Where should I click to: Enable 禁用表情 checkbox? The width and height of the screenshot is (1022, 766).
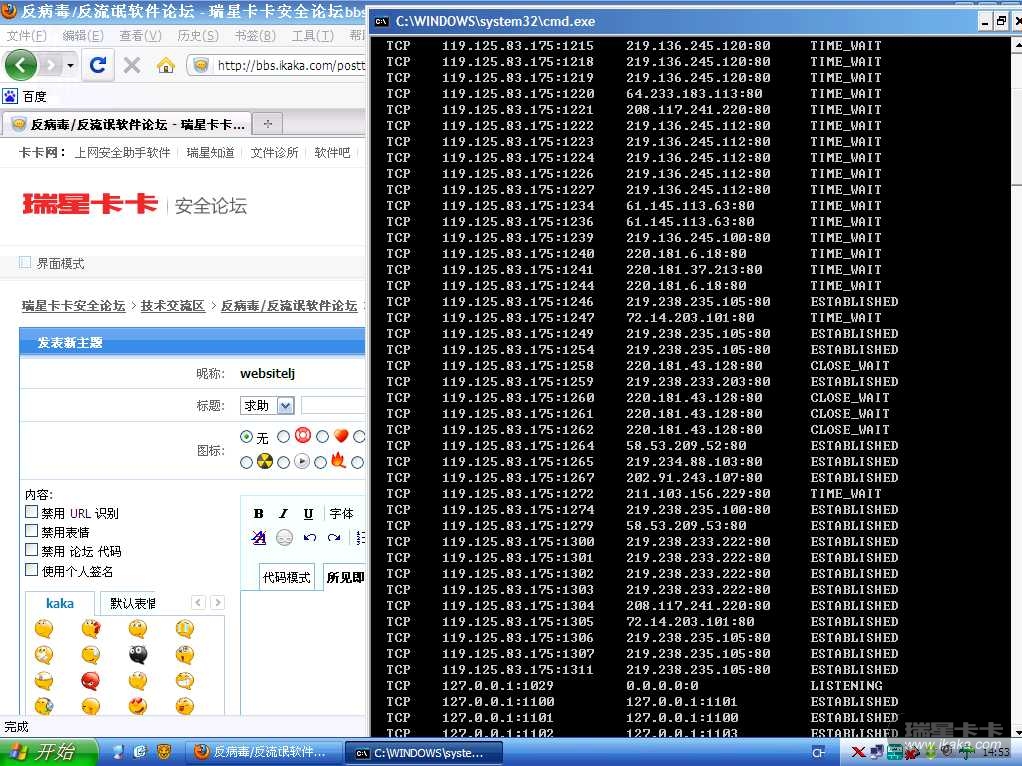[x=31, y=531]
